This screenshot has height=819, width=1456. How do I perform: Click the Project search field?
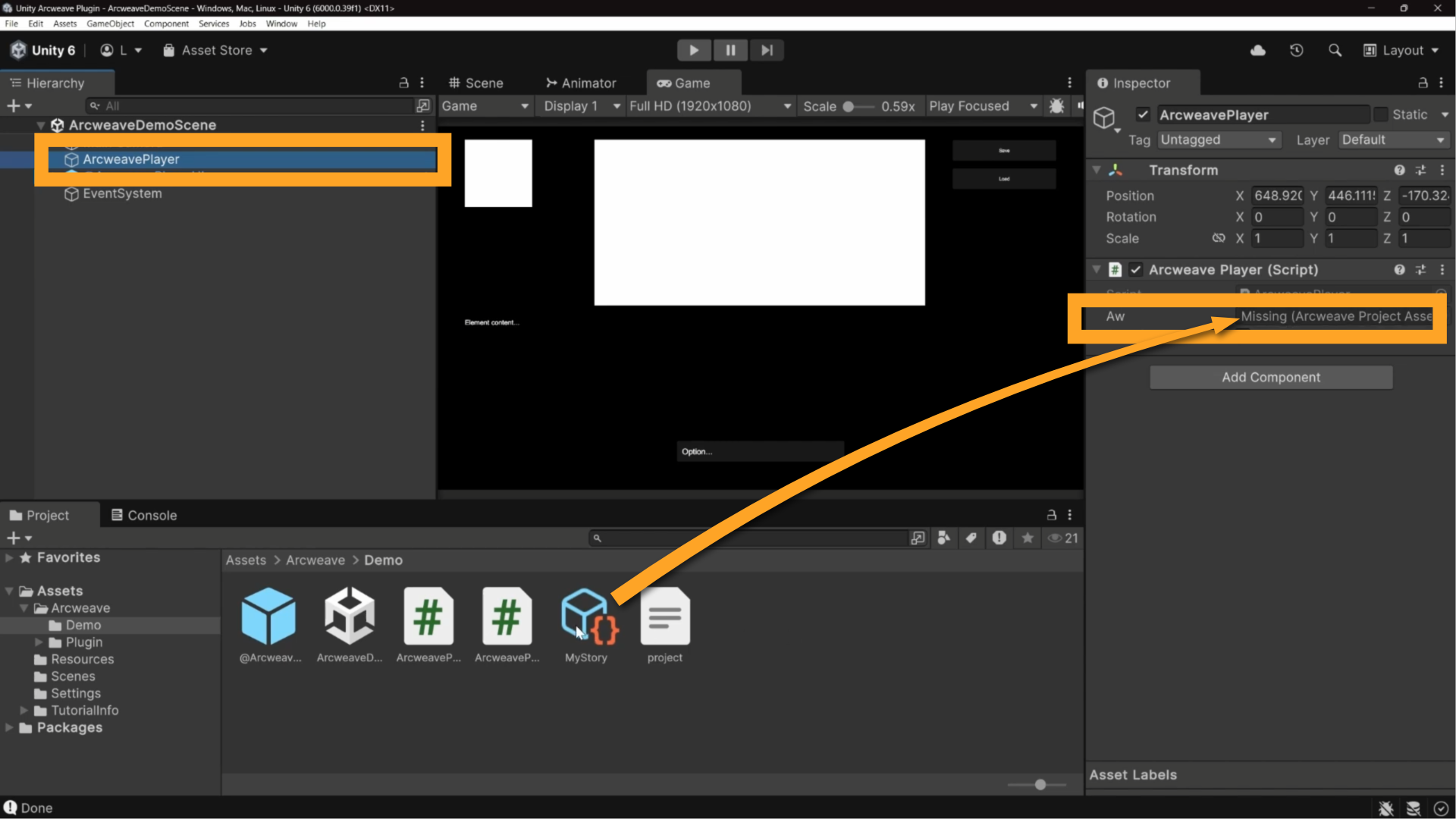pos(748,538)
